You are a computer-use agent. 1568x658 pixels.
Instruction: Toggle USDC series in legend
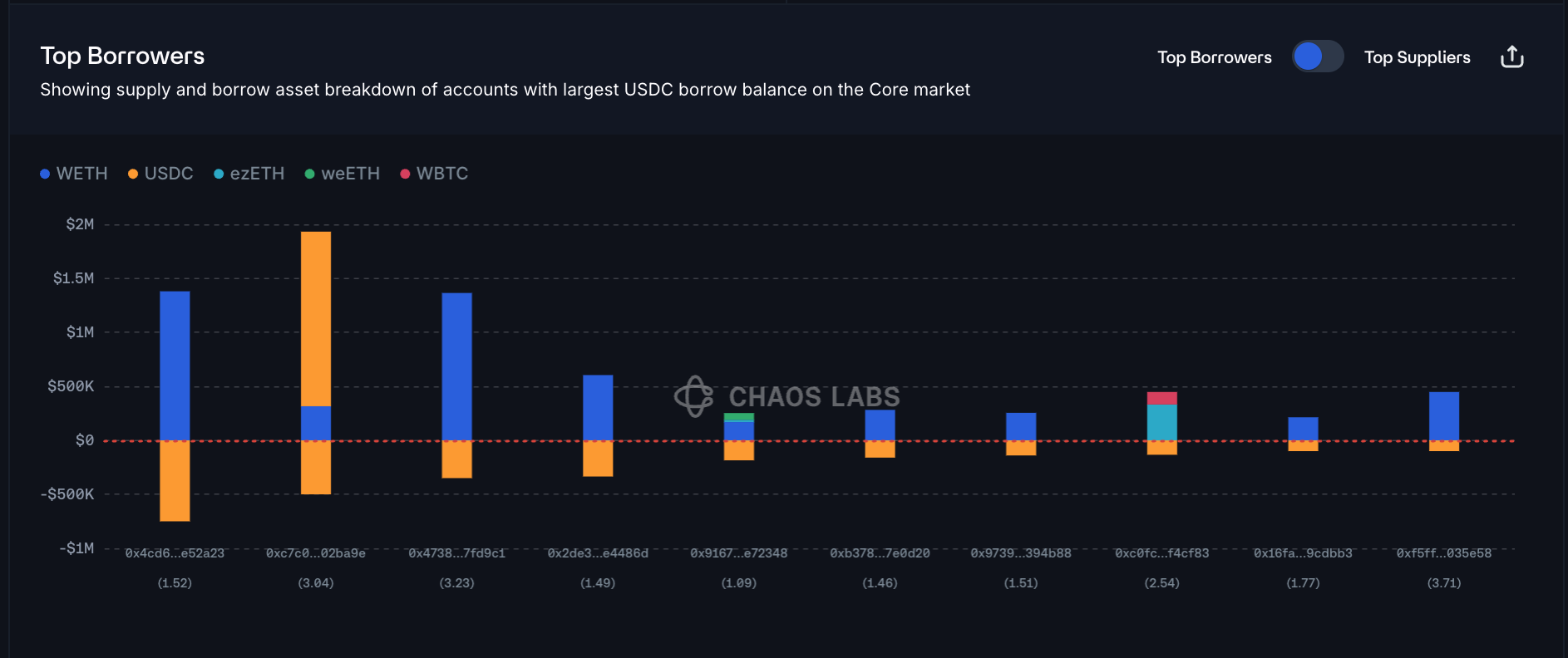tap(160, 174)
